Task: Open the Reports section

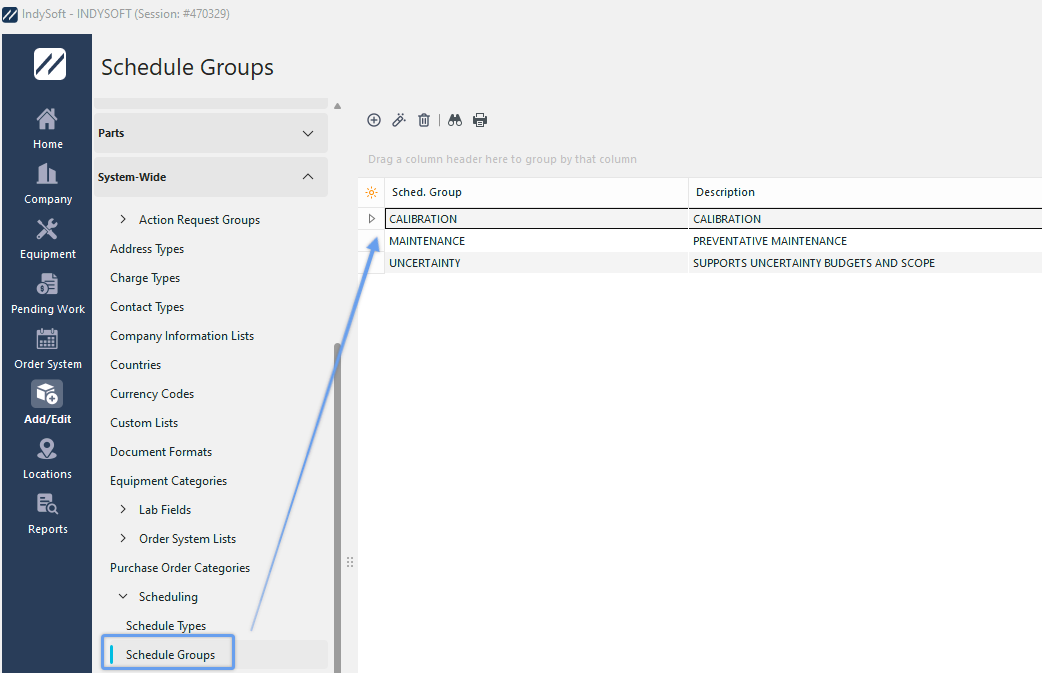Action: point(47,514)
